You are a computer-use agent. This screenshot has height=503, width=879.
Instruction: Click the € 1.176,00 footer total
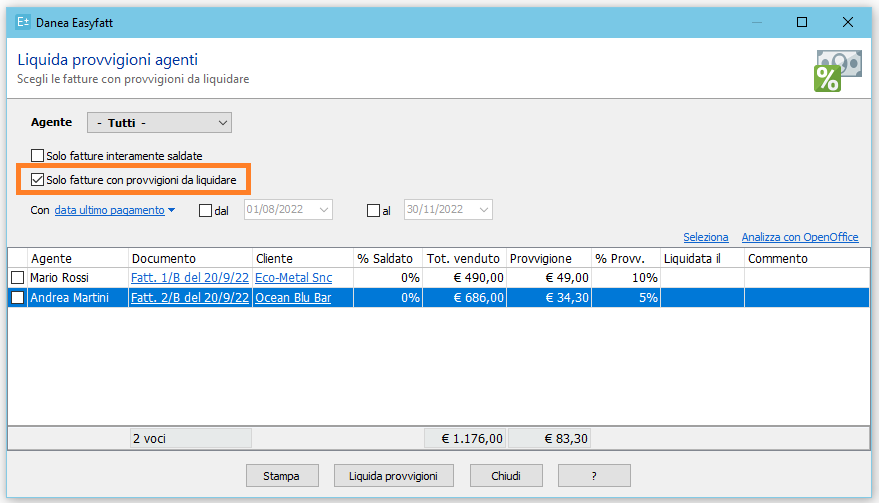click(x=465, y=439)
